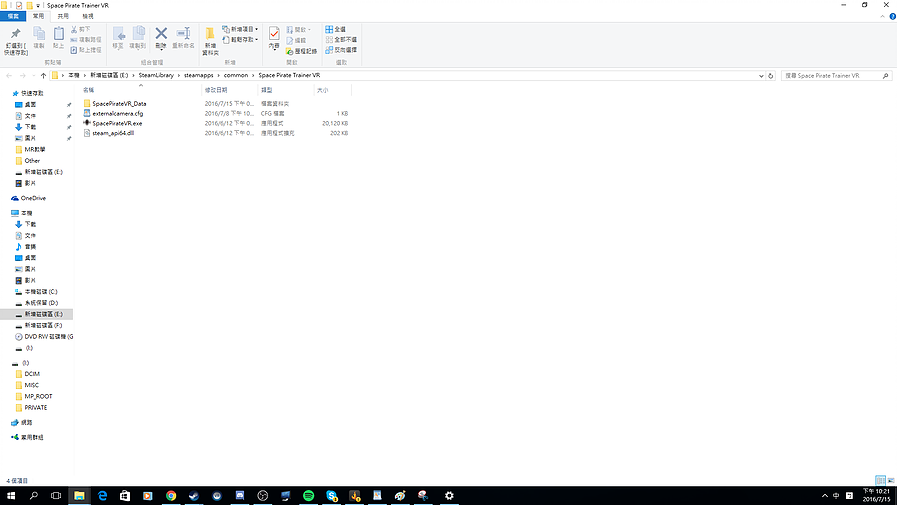The image size is (897, 505).
Task: Click the Windows Start button
Action: pyautogui.click(x=11, y=496)
